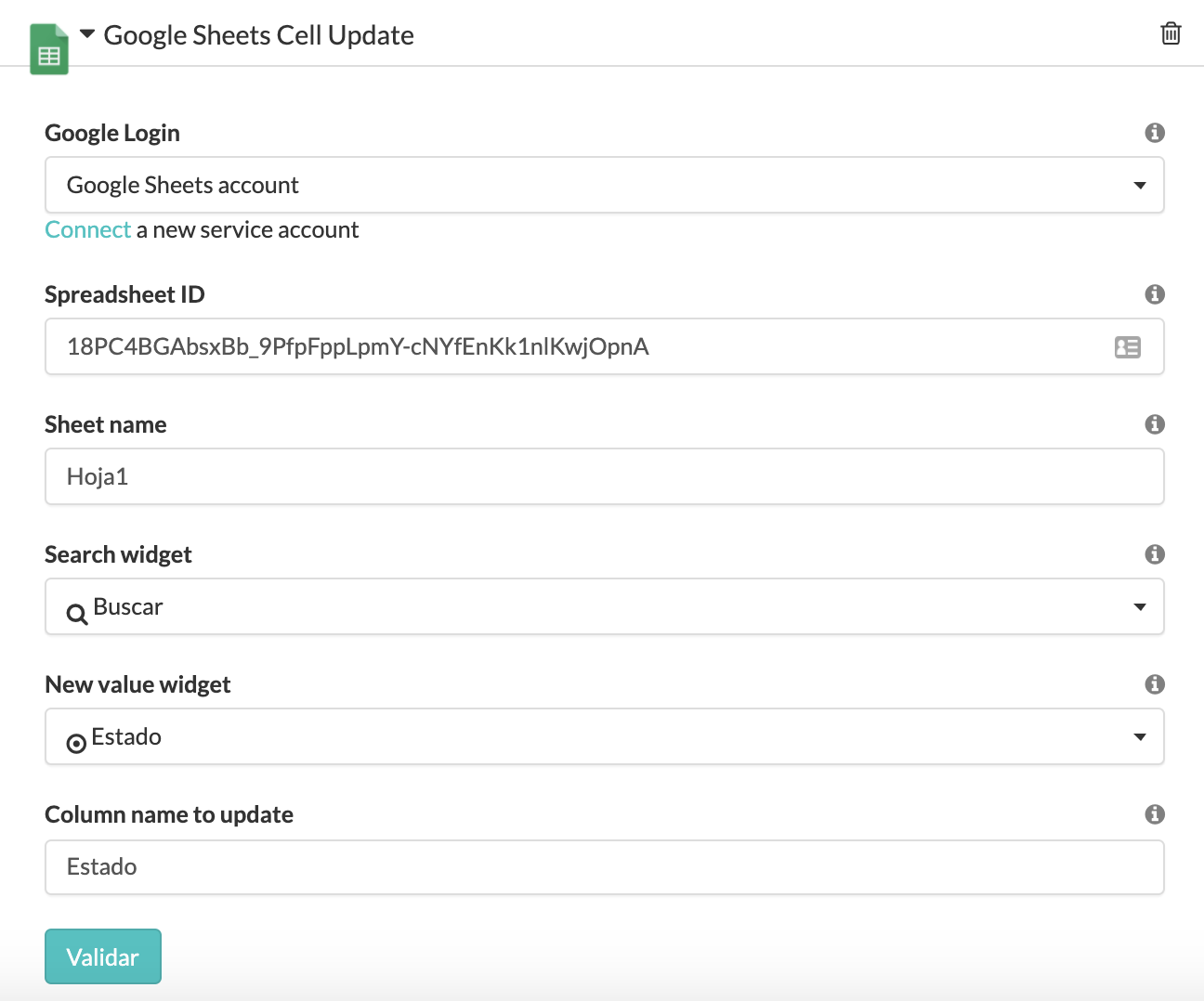1204x1001 pixels.
Task: Click the Validar button
Action: click(x=103, y=956)
